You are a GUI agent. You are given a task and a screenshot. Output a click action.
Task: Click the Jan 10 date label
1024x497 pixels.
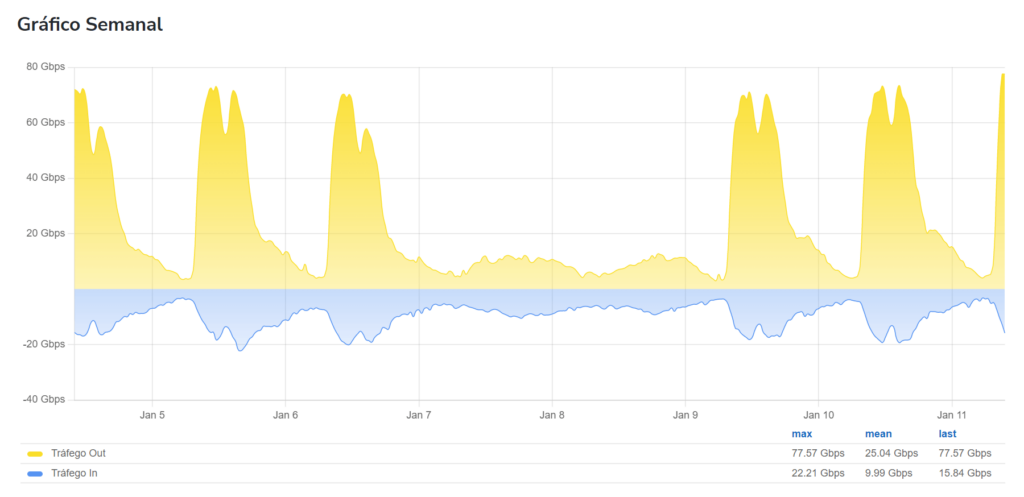click(x=818, y=414)
